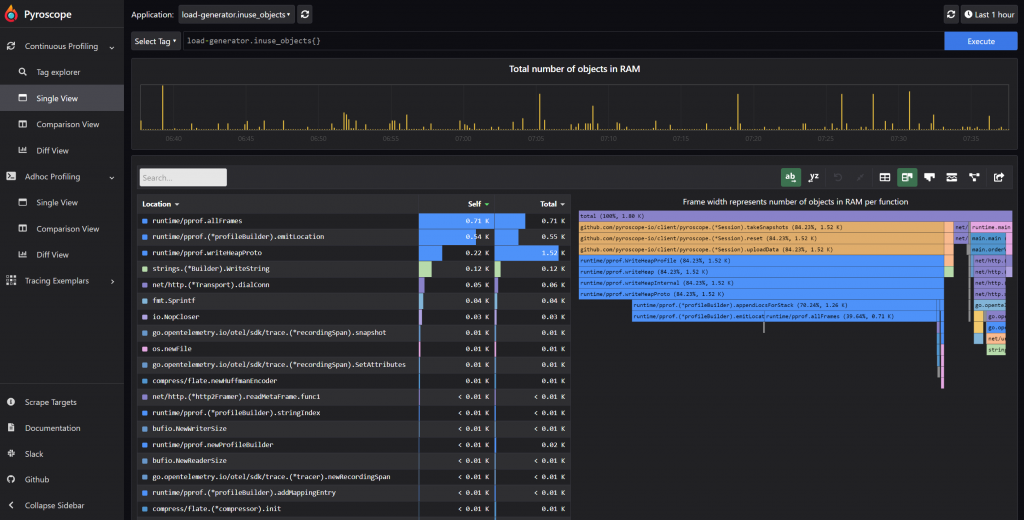
Task: Select the table and flamegraph combined view
Action: coord(907,177)
